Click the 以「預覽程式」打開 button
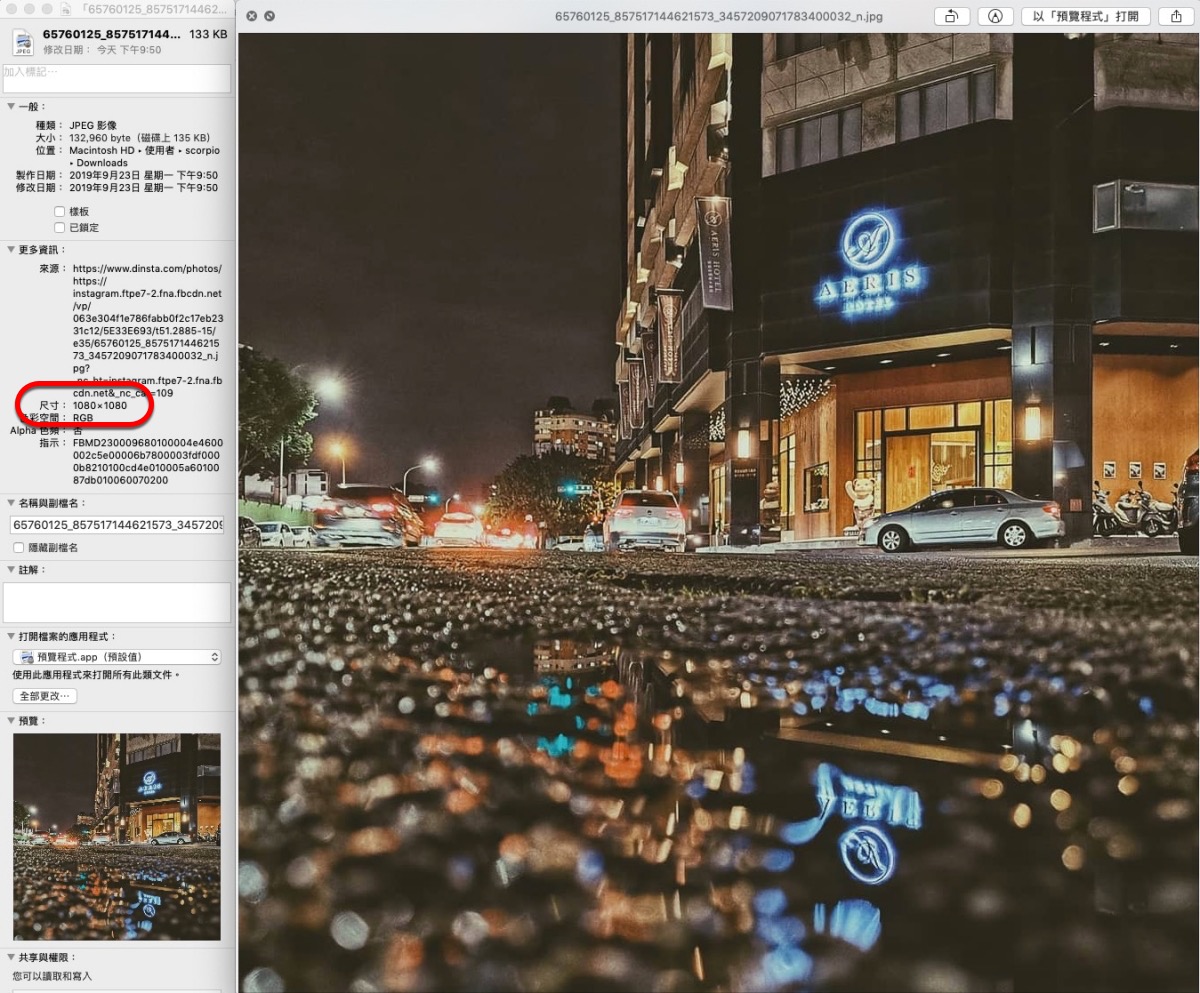 (x=1086, y=16)
